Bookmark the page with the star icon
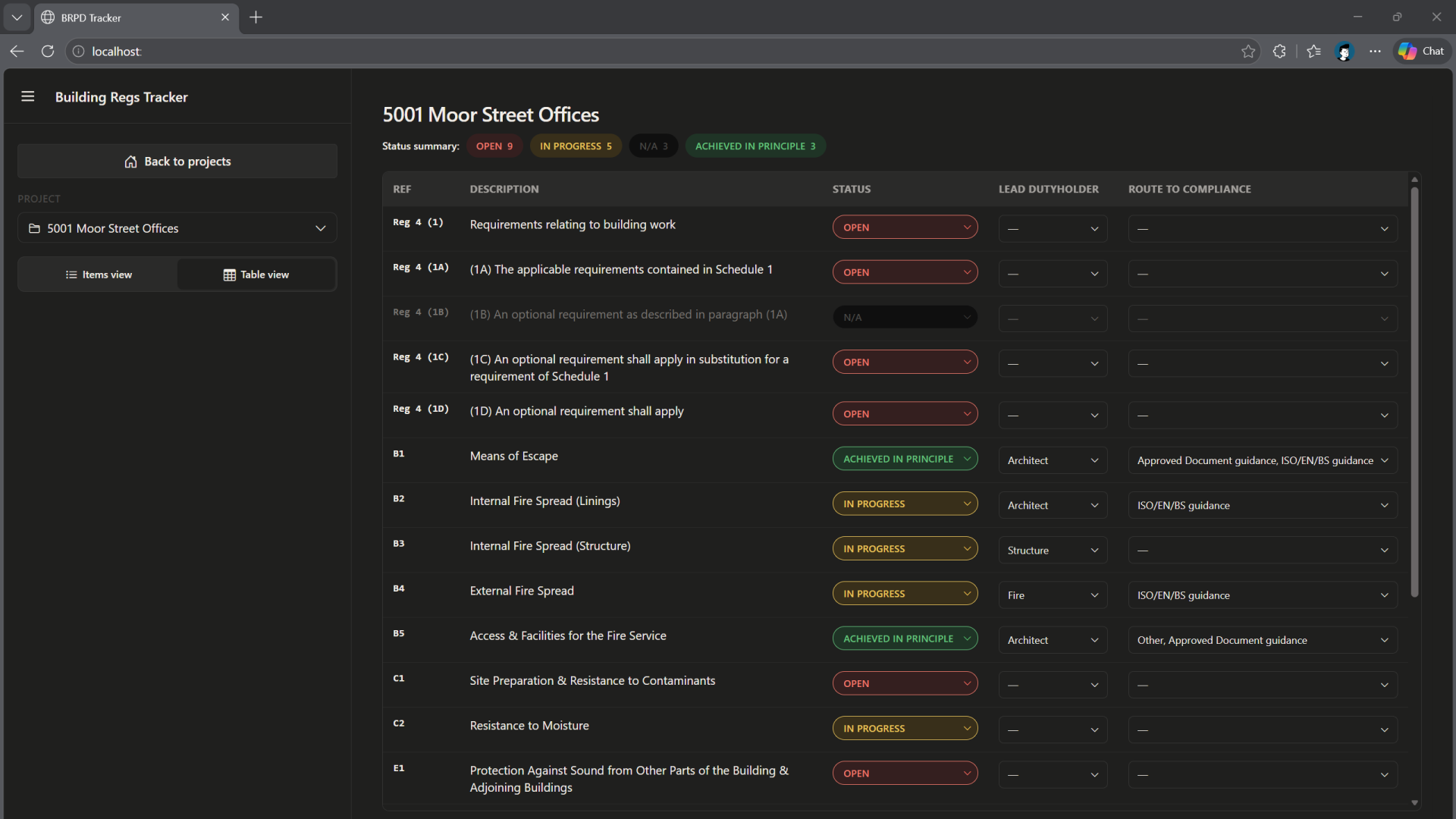Screen dimensions: 1456x819 tap(1248, 51)
